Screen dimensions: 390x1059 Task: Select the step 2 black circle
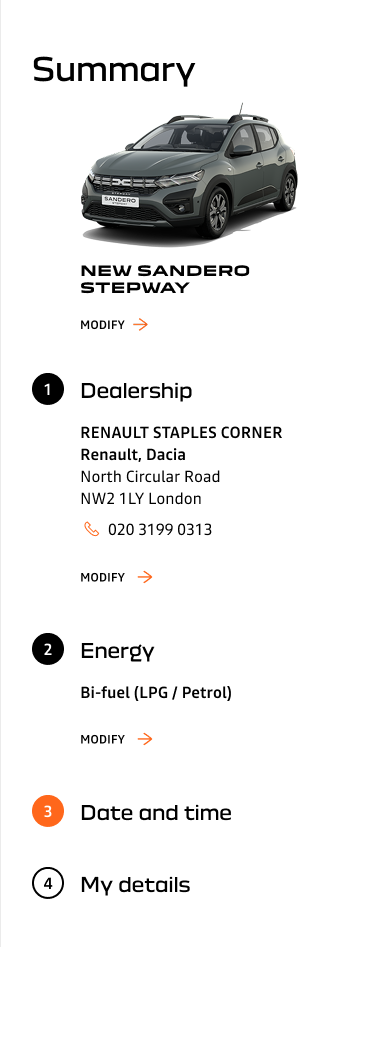tap(48, 650)
